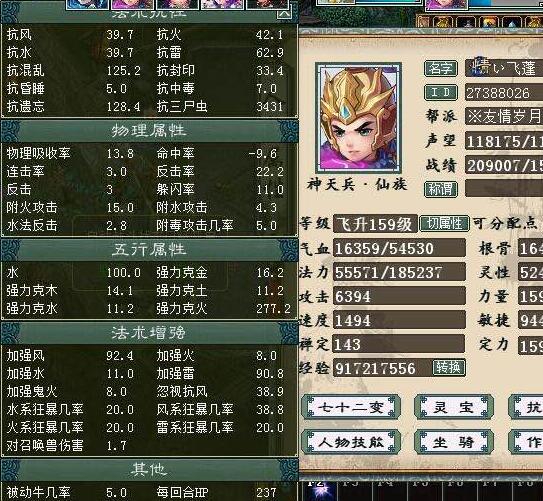The height and width of the screenshot is (501, 543).
Task: Click the empty F5 skill slot
Action: coord(425,491)
